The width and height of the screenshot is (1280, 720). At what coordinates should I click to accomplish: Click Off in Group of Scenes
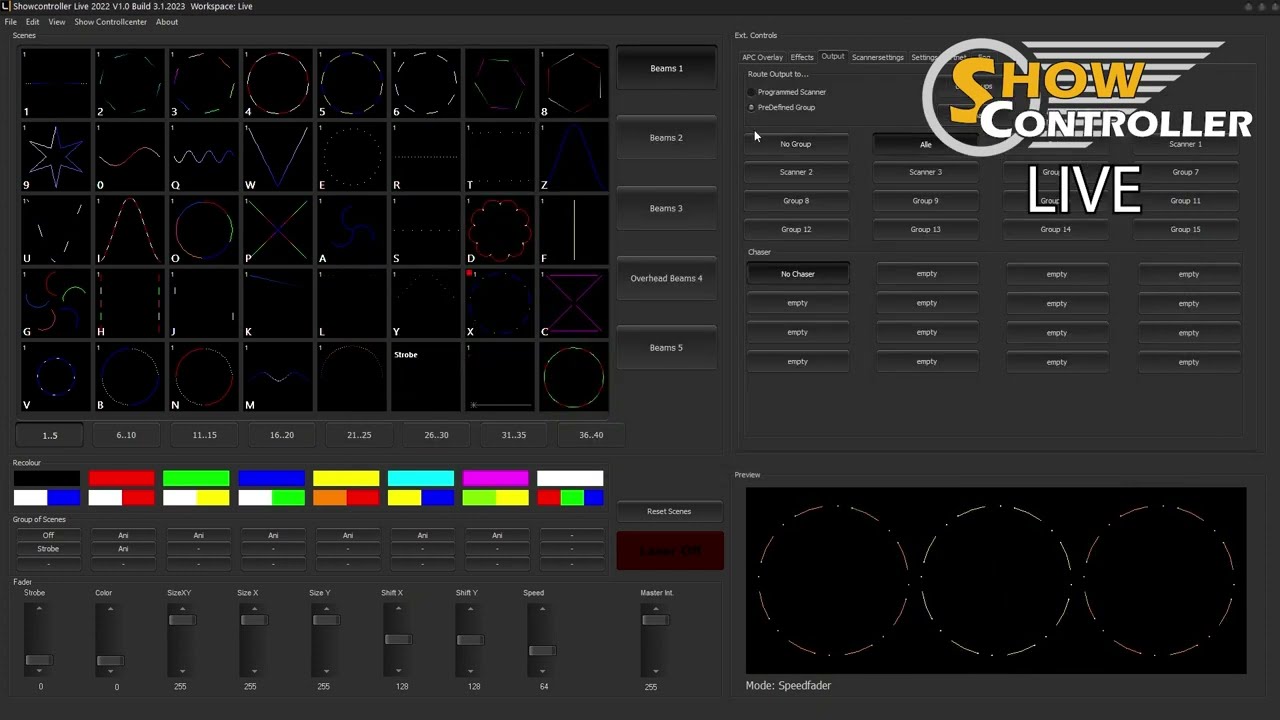point(48,535)
